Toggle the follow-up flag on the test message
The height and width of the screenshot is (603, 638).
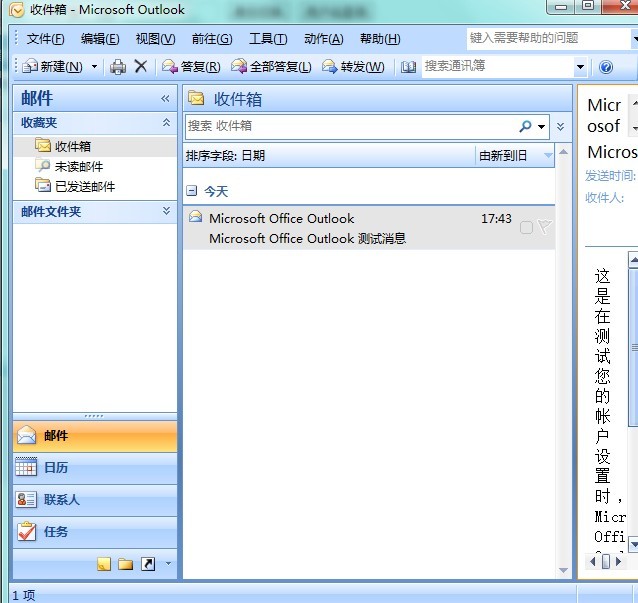click(x=544, y=227)
